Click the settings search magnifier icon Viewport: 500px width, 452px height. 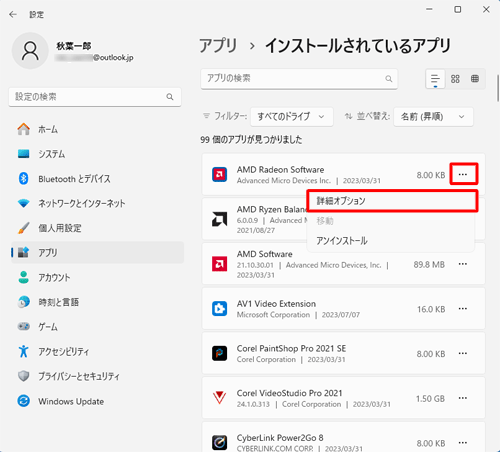coord(170,97)
